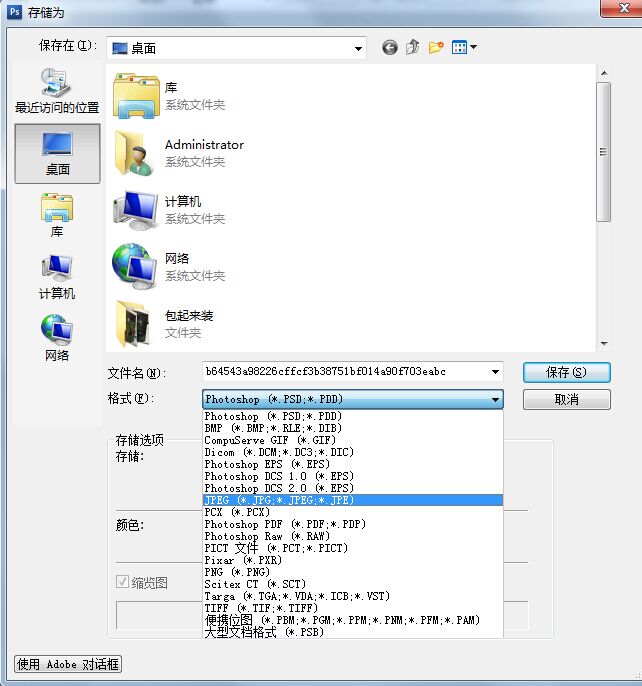Click 使用 Adobe 对话框 button

[67, 664]
